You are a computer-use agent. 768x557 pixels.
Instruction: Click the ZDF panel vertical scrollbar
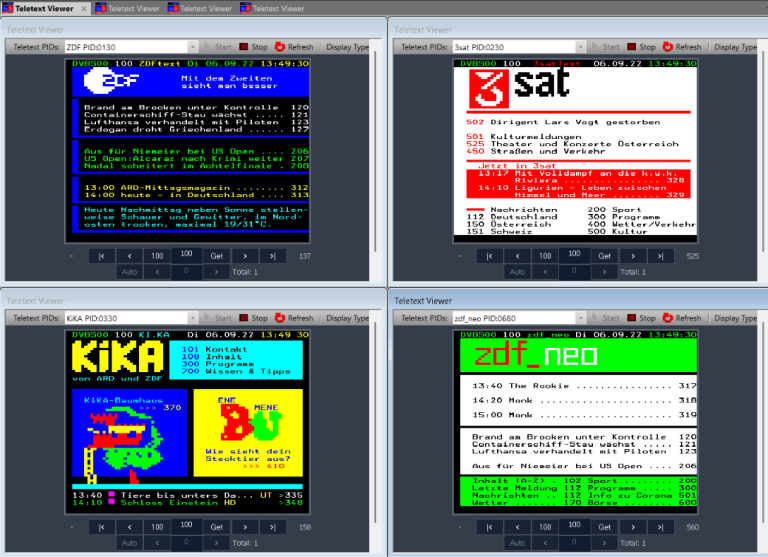pos(375,152)
